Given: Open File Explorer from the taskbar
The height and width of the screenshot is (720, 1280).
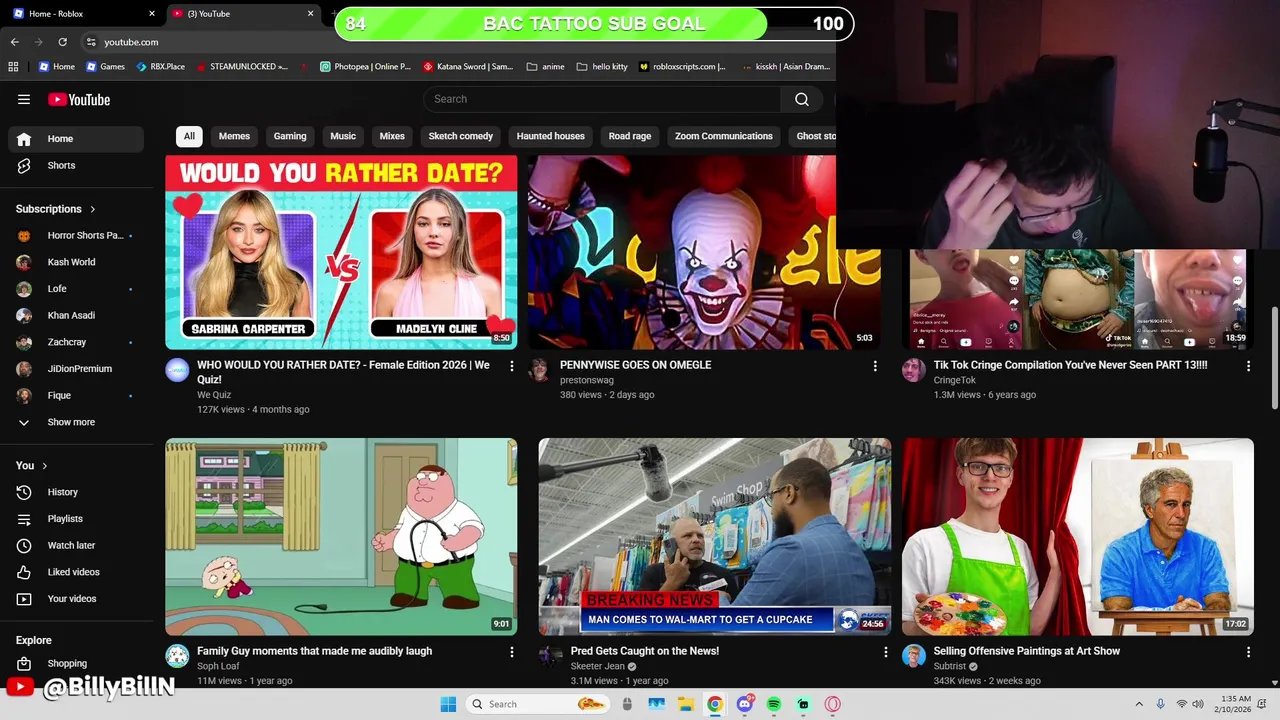Looking at the screenshot, I should (685, 704).
